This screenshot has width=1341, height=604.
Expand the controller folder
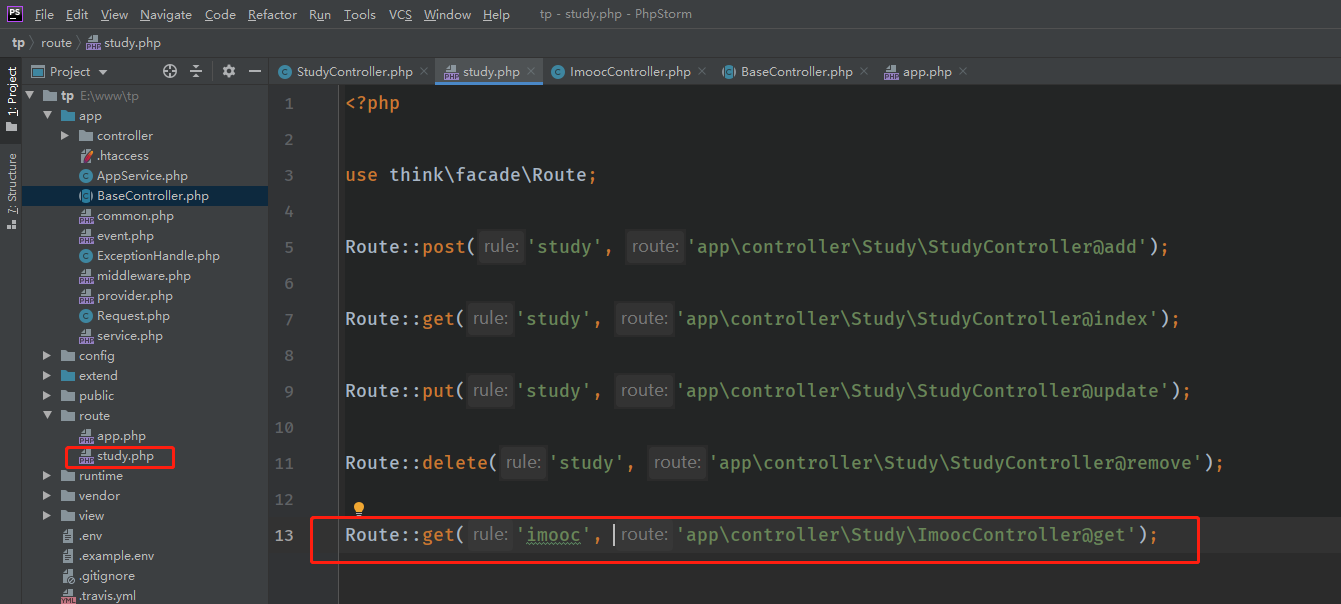point(65,136)
